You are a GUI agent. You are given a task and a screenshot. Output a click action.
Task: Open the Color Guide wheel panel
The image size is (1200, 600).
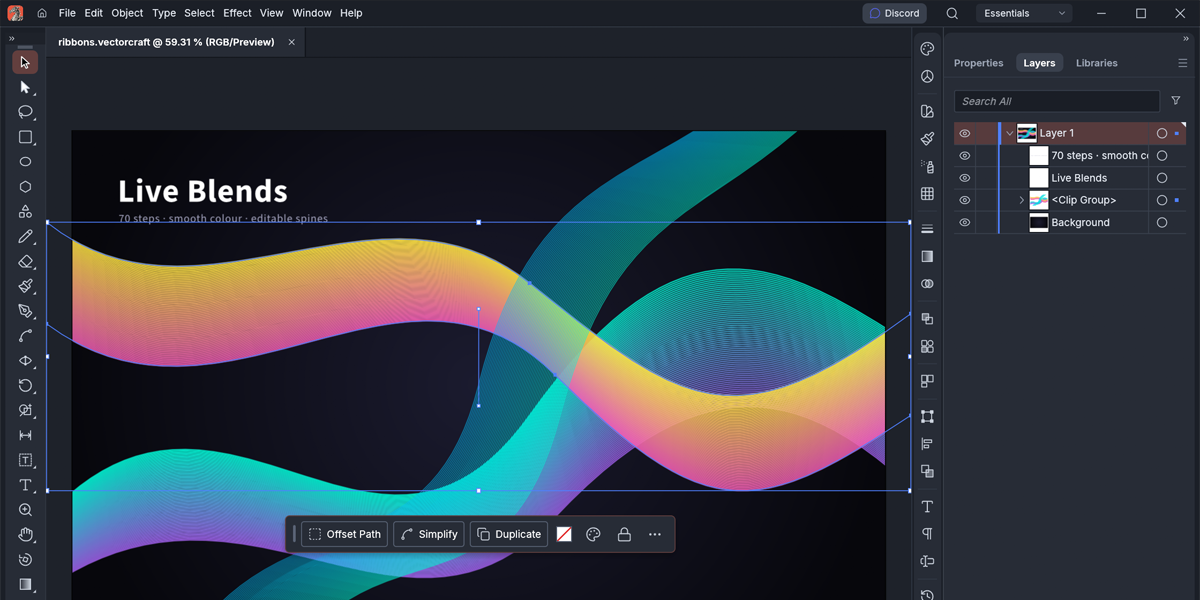click(x=927, y=77)
